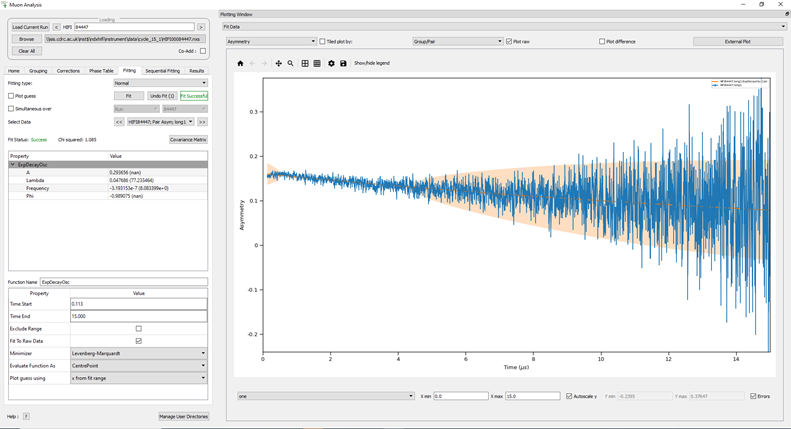791x429 pixels.
Task: Click the lines list icon in plot toolbar
Action: point(317,63)
